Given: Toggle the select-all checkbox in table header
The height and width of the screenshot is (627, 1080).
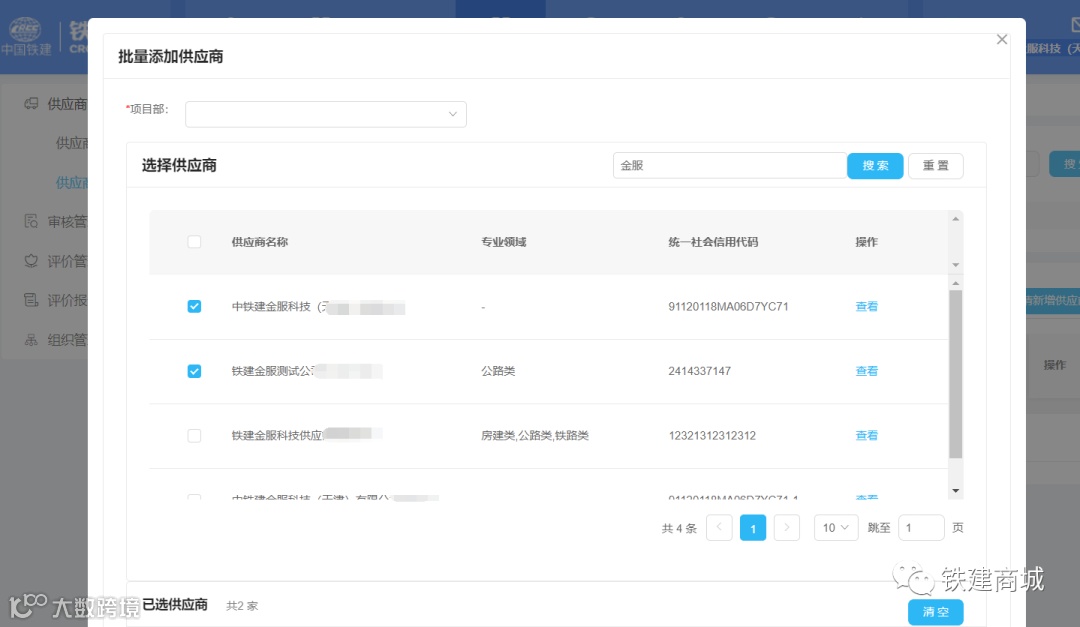Looking at the screenshot, I should coord(194,242).
